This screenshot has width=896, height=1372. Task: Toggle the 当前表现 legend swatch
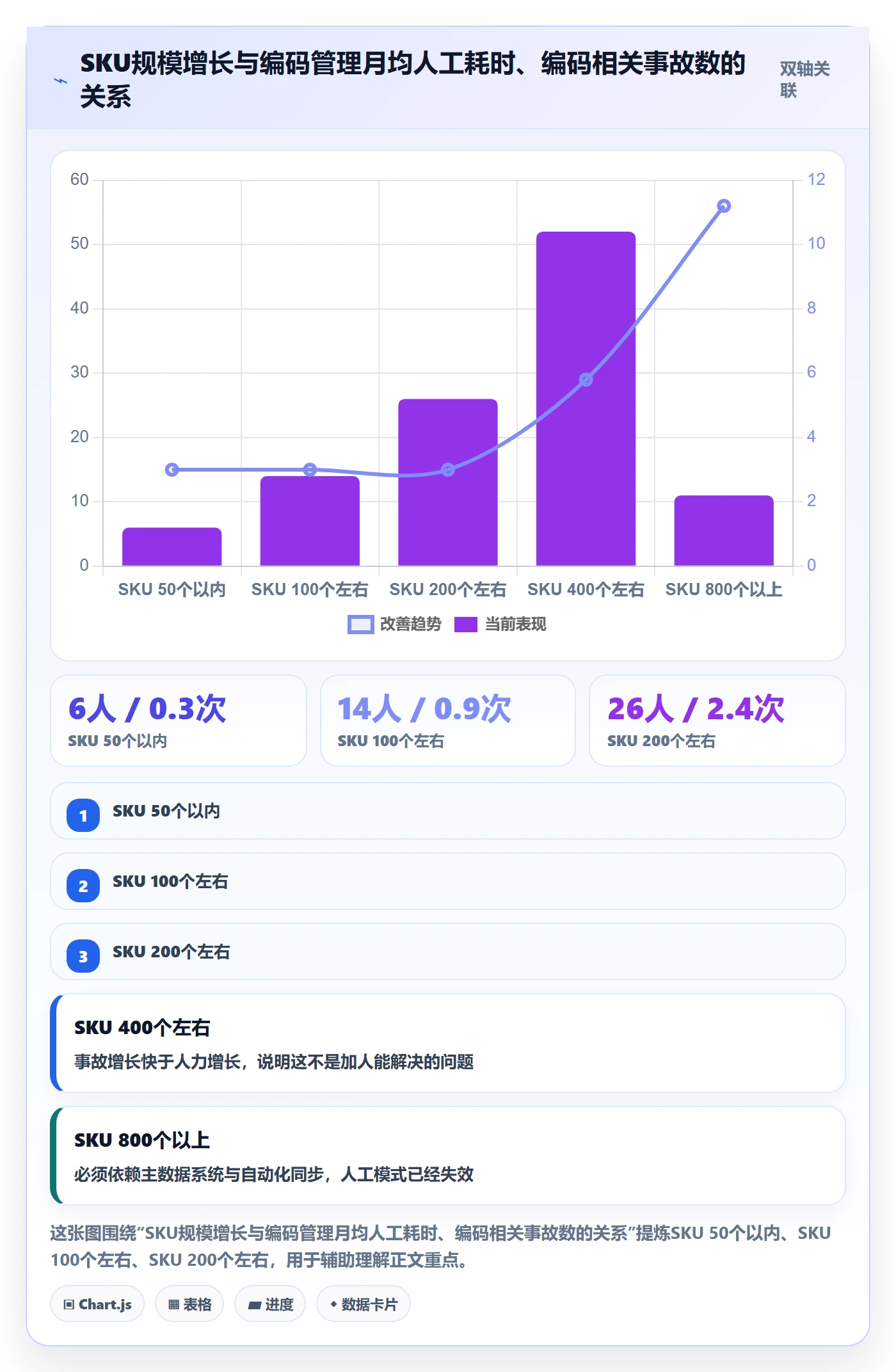tap(466, 625)
